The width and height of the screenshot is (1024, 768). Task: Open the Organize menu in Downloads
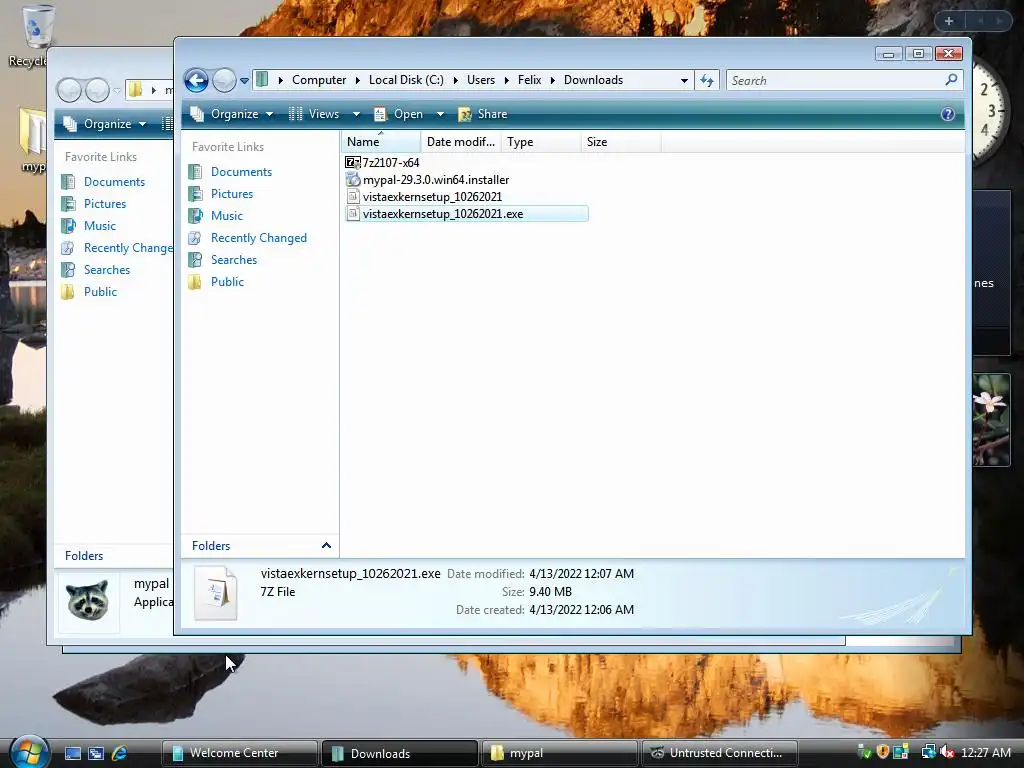click(232, 114)
